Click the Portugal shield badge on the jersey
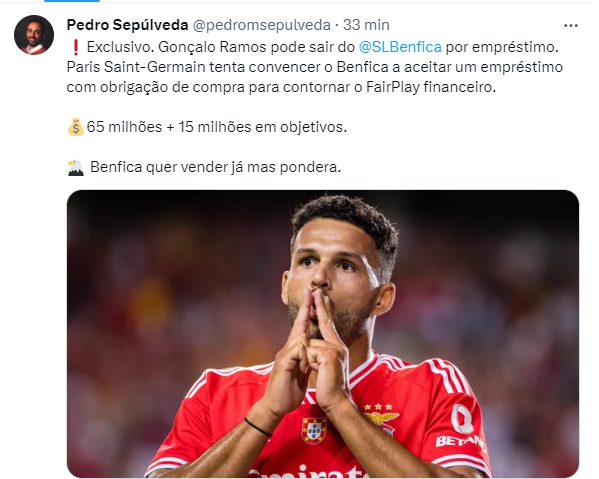 [x=314, y=430]
